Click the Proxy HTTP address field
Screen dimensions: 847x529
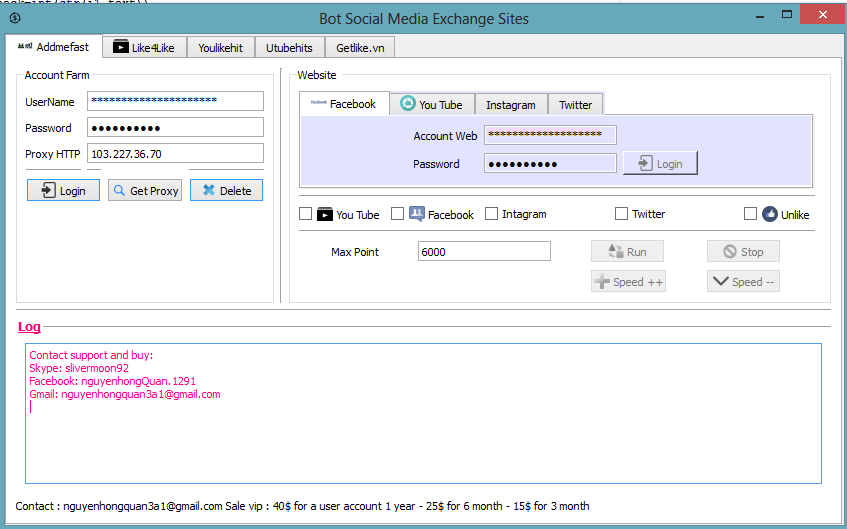[x=176, y=153]
